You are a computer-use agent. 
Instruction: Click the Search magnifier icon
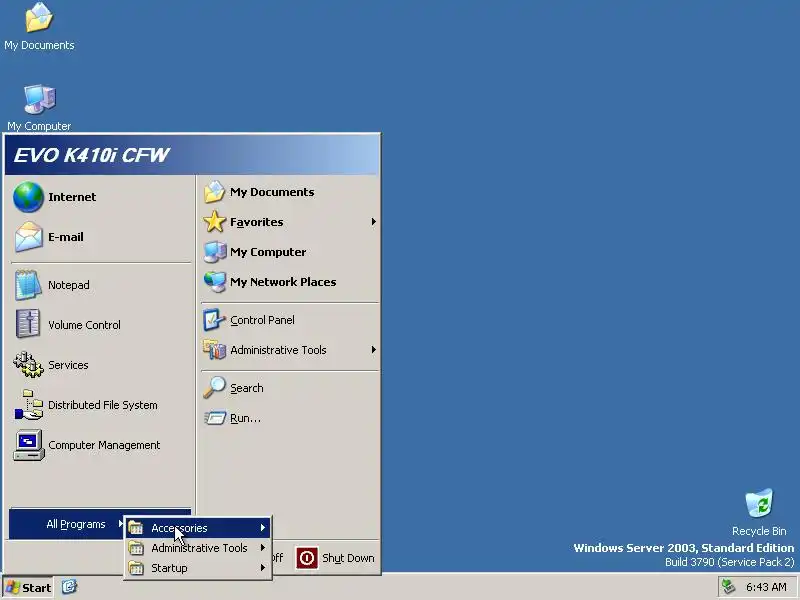coord(214,388)
